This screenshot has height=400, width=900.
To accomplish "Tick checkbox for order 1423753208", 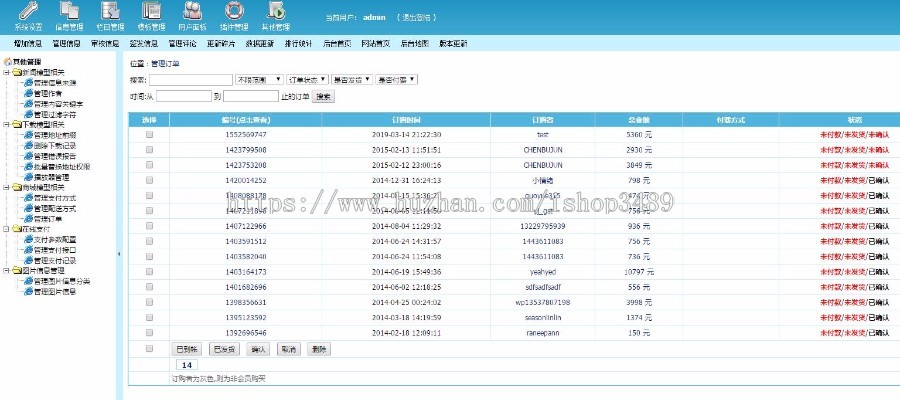I will pyautogui.click(x=149, y=165).
